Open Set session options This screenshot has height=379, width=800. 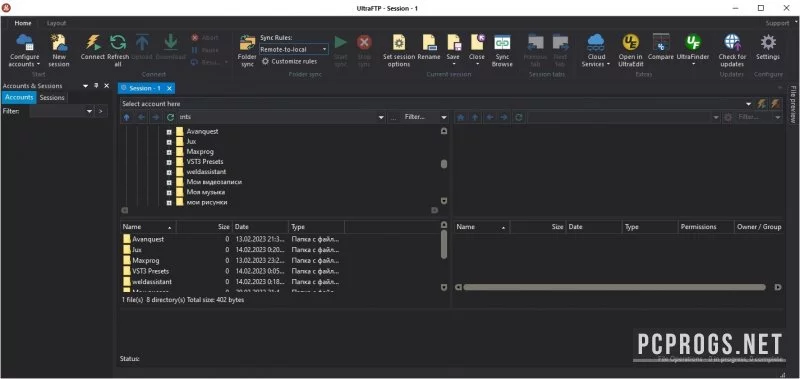(x=398, y=50)
